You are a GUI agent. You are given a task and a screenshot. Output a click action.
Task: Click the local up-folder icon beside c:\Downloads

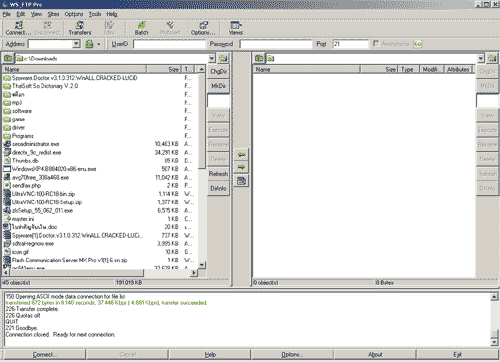[8, 58]
